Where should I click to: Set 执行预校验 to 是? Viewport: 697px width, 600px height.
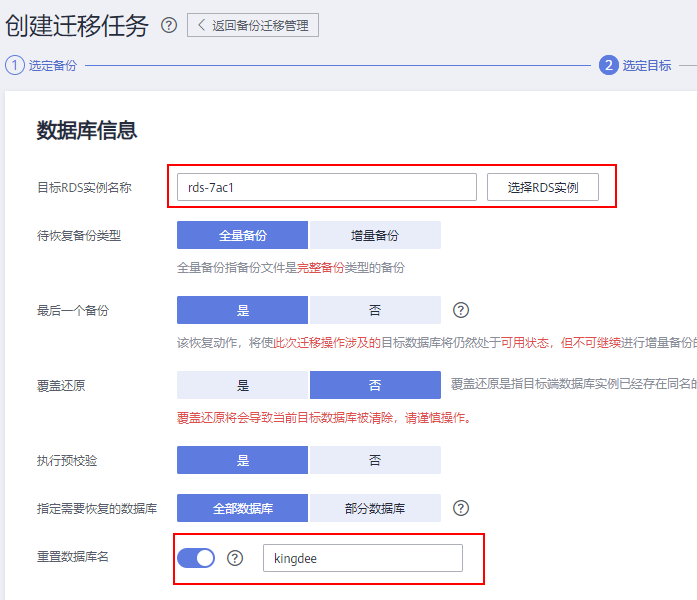242,460
